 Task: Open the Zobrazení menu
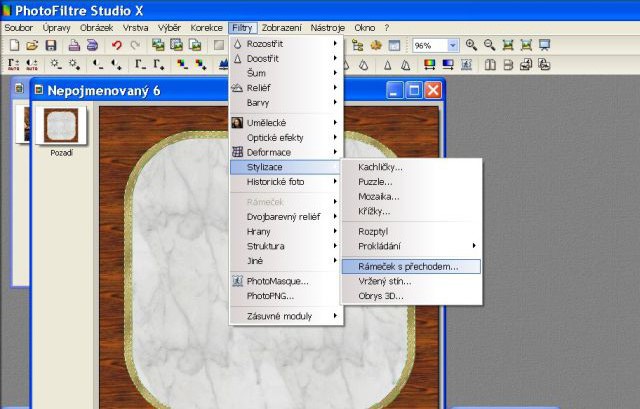pos(282,28)
